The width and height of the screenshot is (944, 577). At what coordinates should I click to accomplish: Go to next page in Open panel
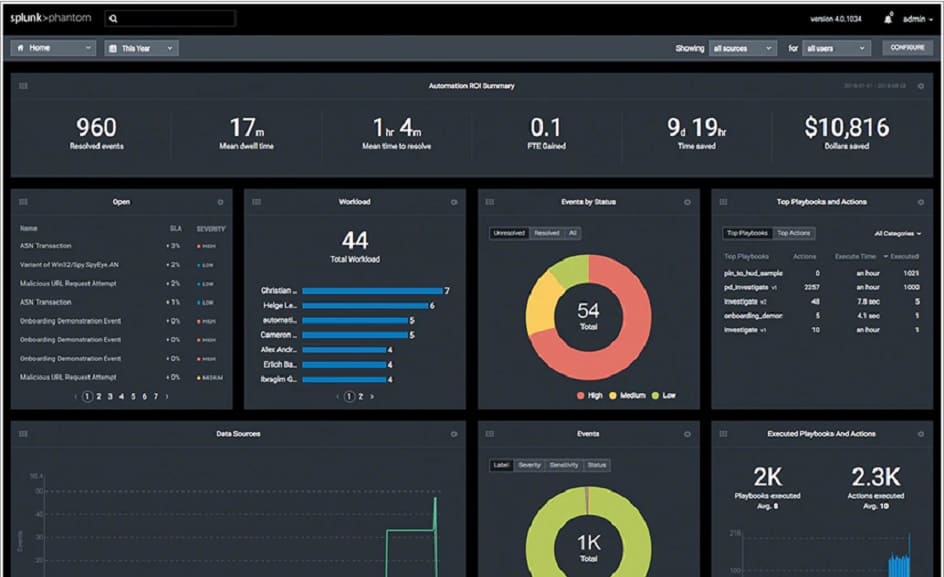click(x=167, y=396)
